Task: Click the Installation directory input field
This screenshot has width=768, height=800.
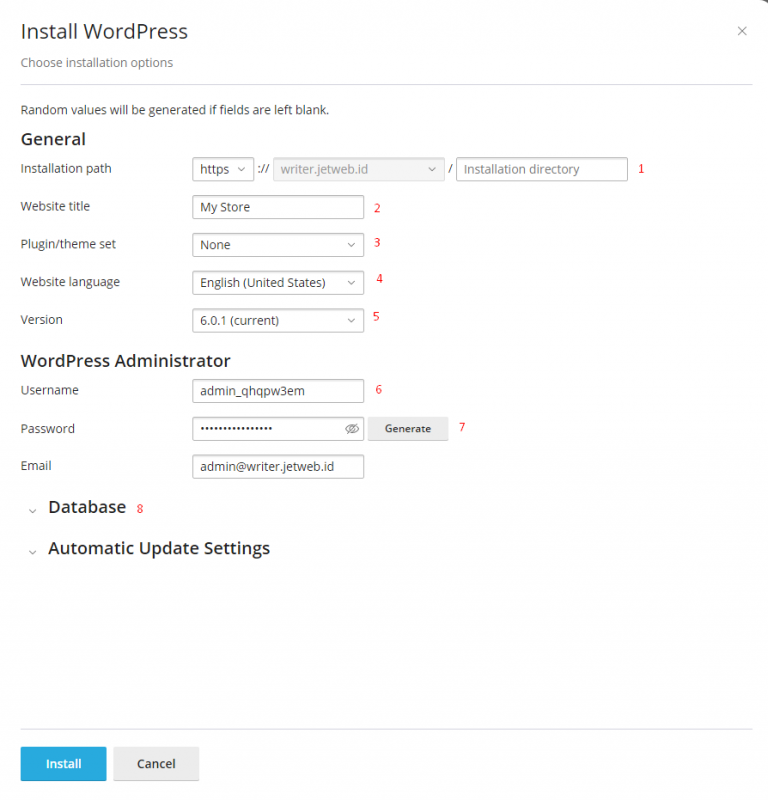Action: click(541, 169)
